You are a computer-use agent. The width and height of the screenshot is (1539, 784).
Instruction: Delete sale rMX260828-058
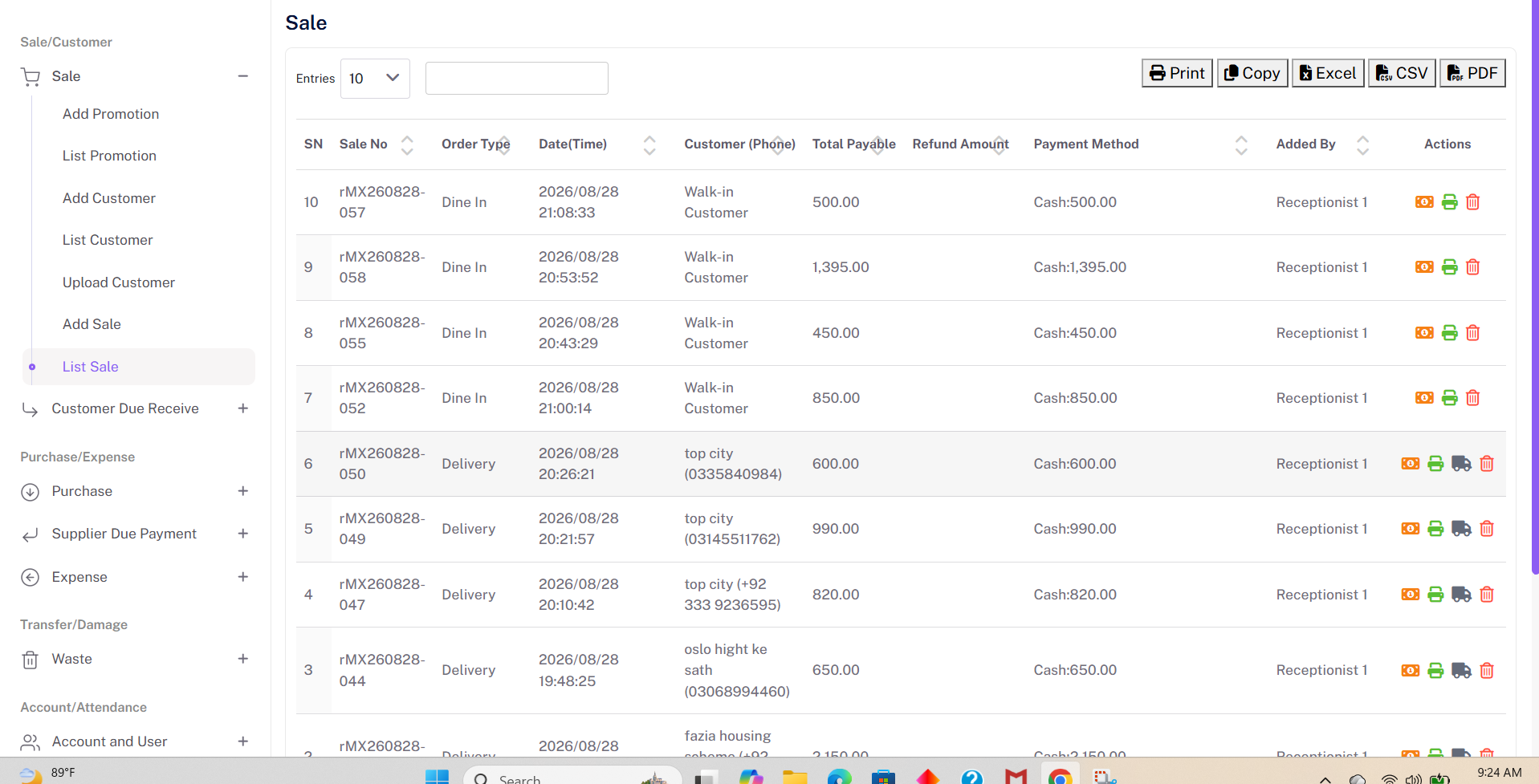pyautogui.click(x=1472, y=267)
